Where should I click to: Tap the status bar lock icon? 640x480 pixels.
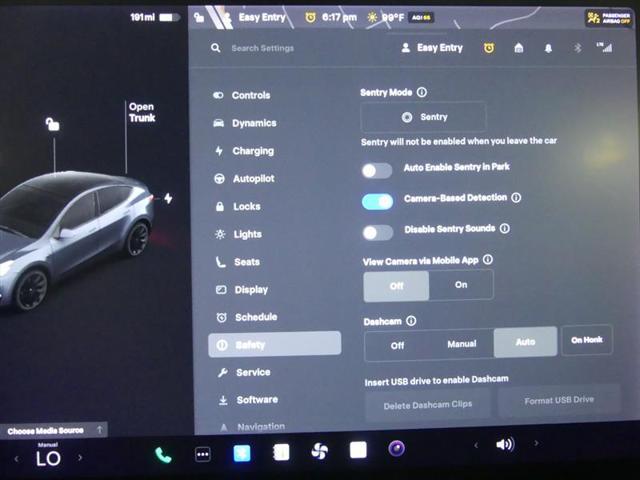point(199,18)
